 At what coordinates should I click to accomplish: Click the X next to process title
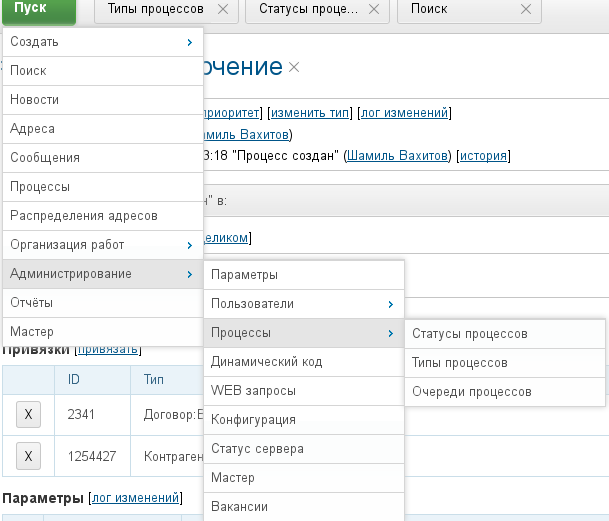tap(294, 67)
